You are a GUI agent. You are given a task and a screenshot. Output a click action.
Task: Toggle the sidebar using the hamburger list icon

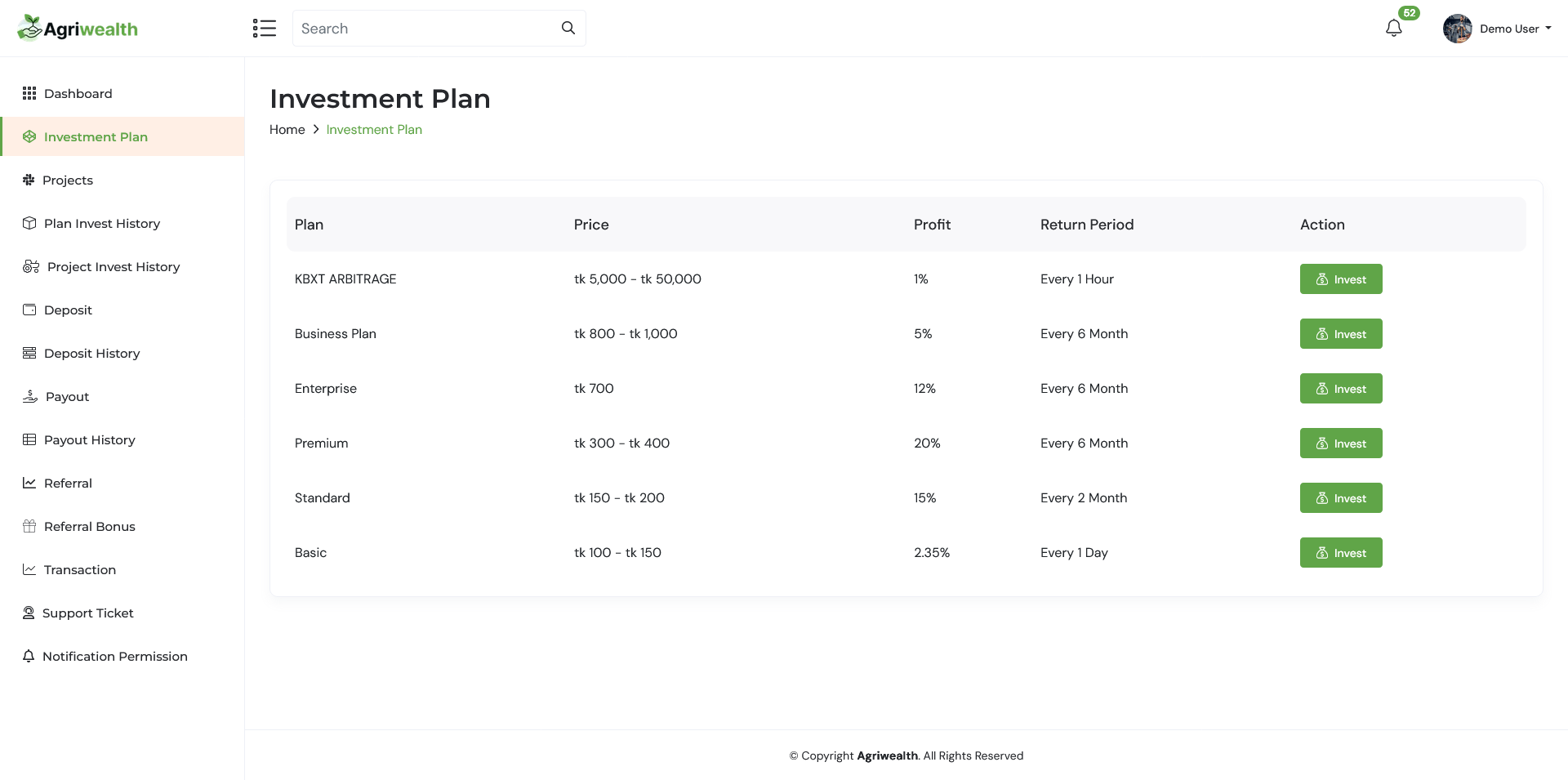coord(265,28)
